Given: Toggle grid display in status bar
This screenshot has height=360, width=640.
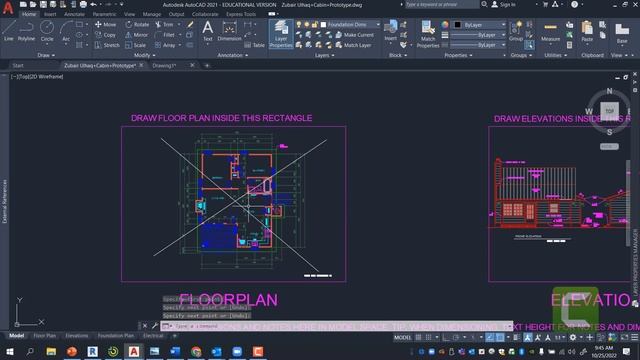Looking at the screenshot, I should [x=418, y=338].
